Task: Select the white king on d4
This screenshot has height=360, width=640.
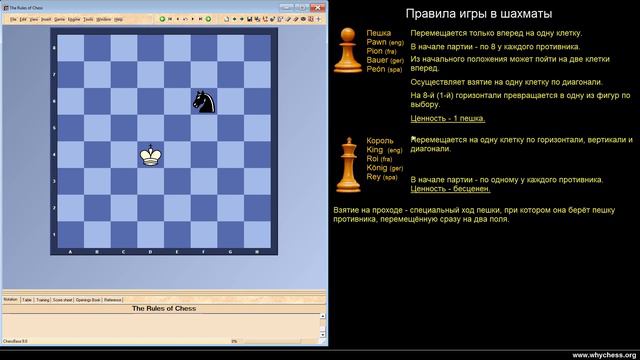Action: pos(151,155)
